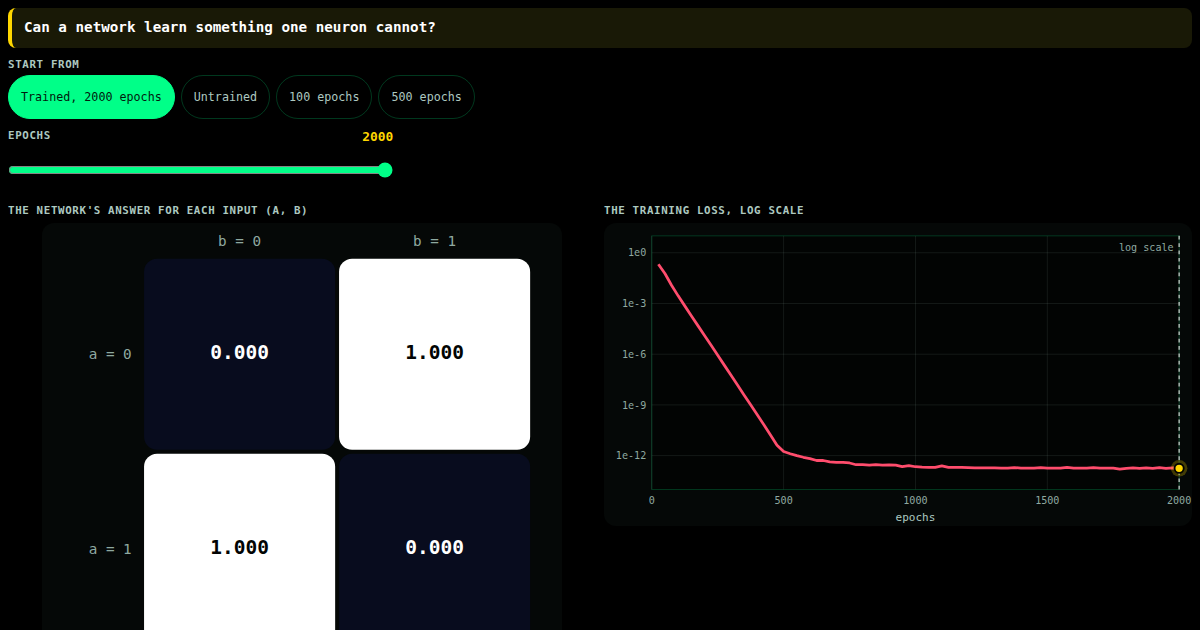
Task: Select the "Trained, 2000 epochs" preset
Action: coord(91,97)
